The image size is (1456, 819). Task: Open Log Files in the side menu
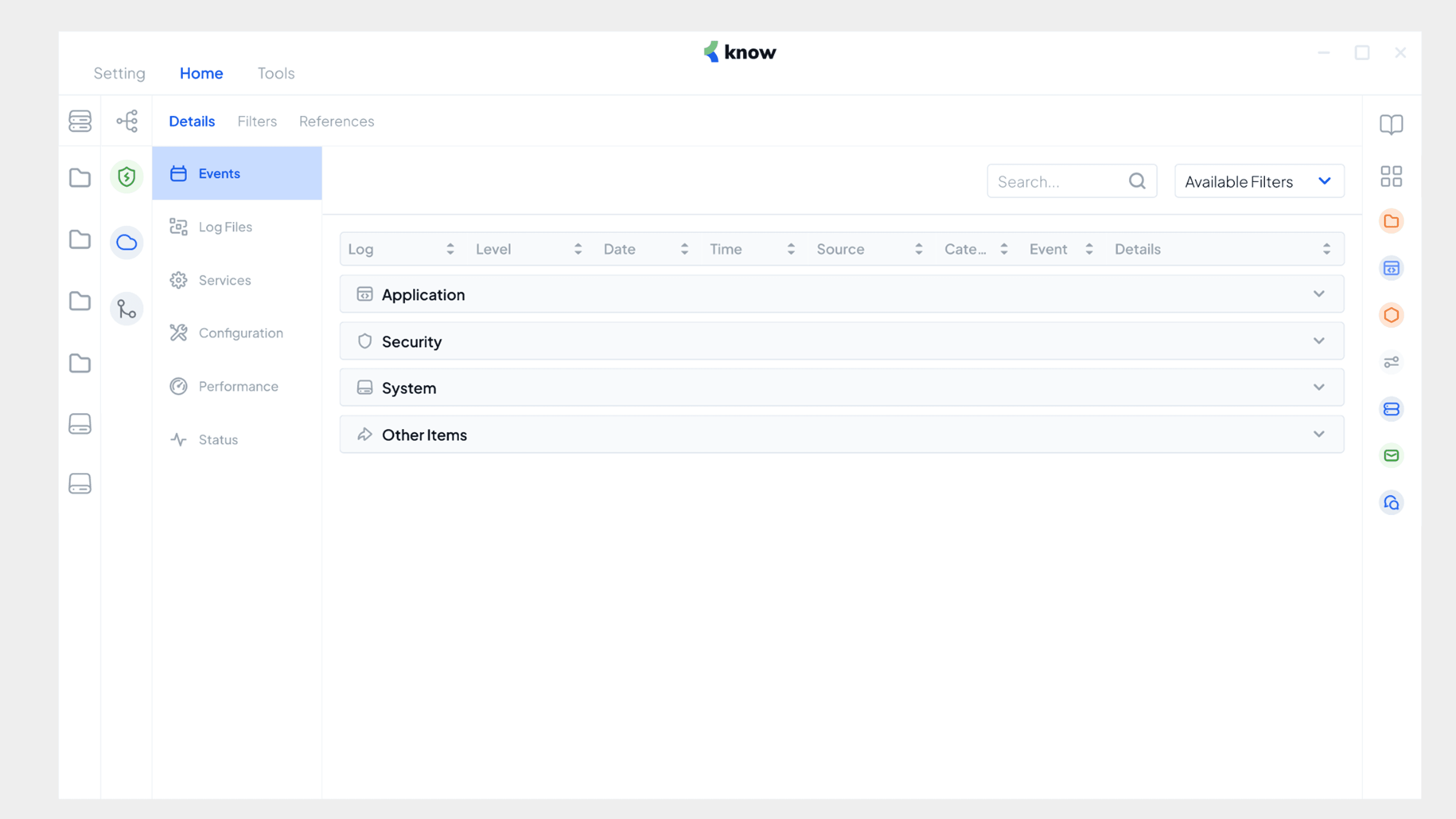(237, 227)
